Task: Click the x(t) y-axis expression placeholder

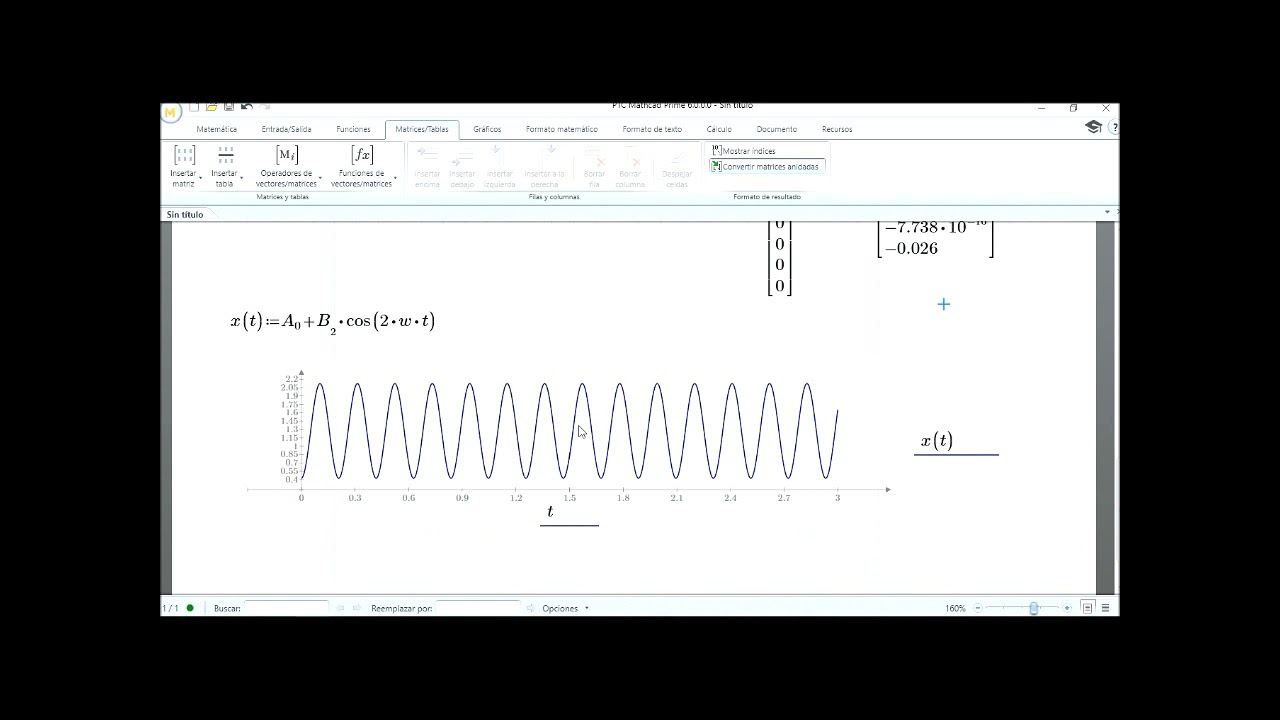Action: 937,441
